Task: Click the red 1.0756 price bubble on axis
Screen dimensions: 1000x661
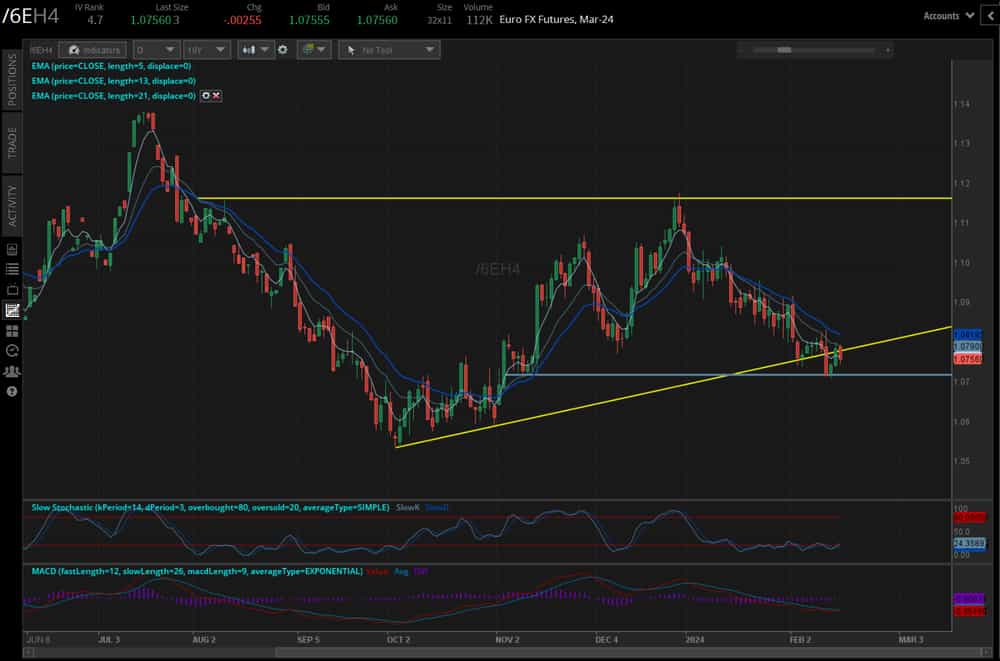Action: 967,359
